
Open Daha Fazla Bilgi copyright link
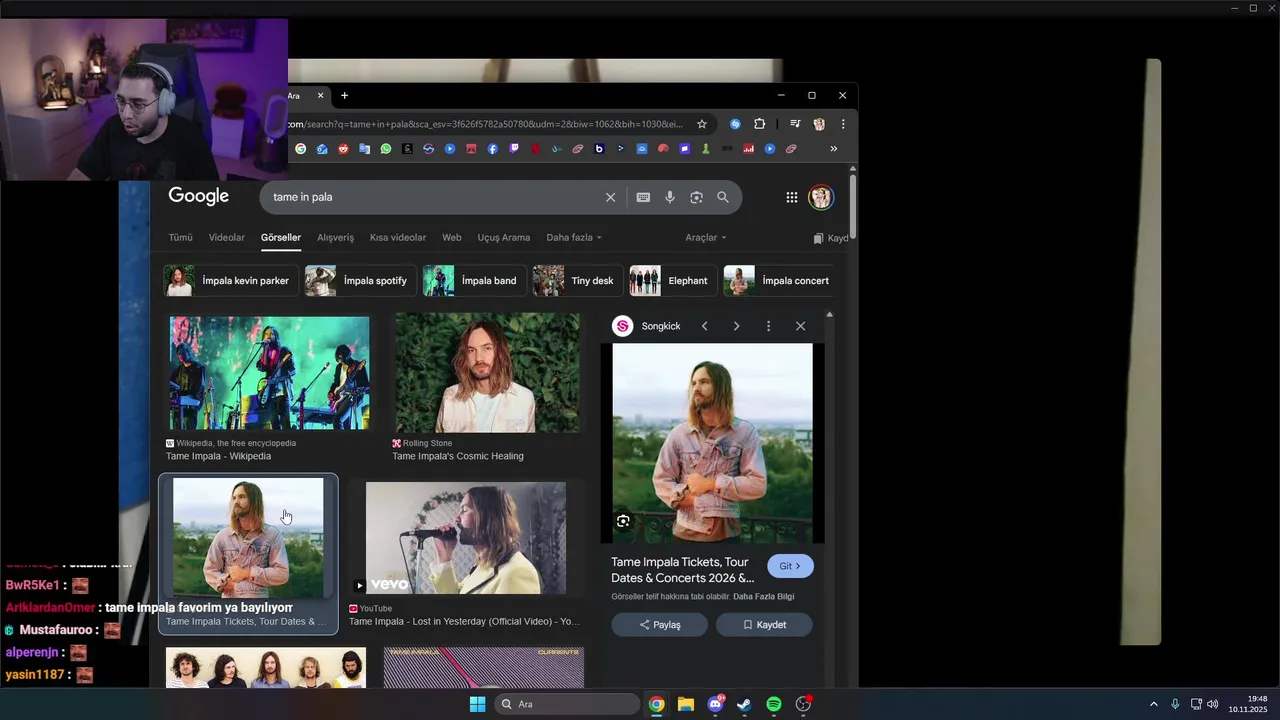point(764,597)
